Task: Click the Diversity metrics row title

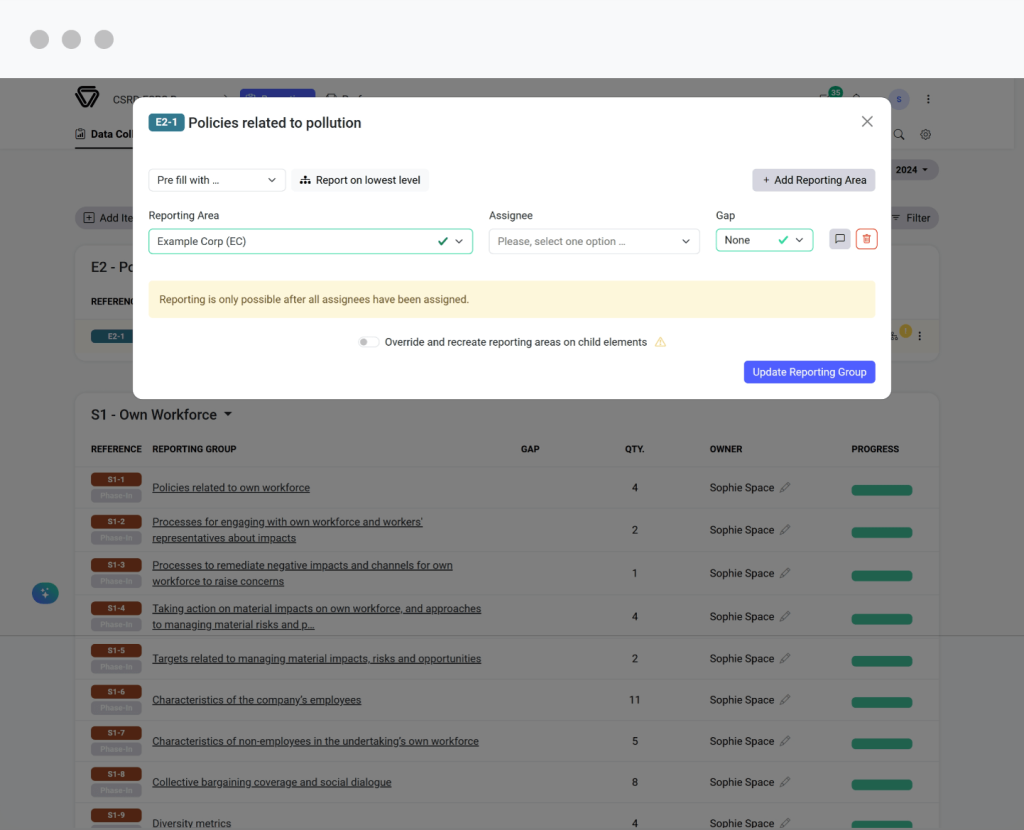Action: click(x=191, y=823)
